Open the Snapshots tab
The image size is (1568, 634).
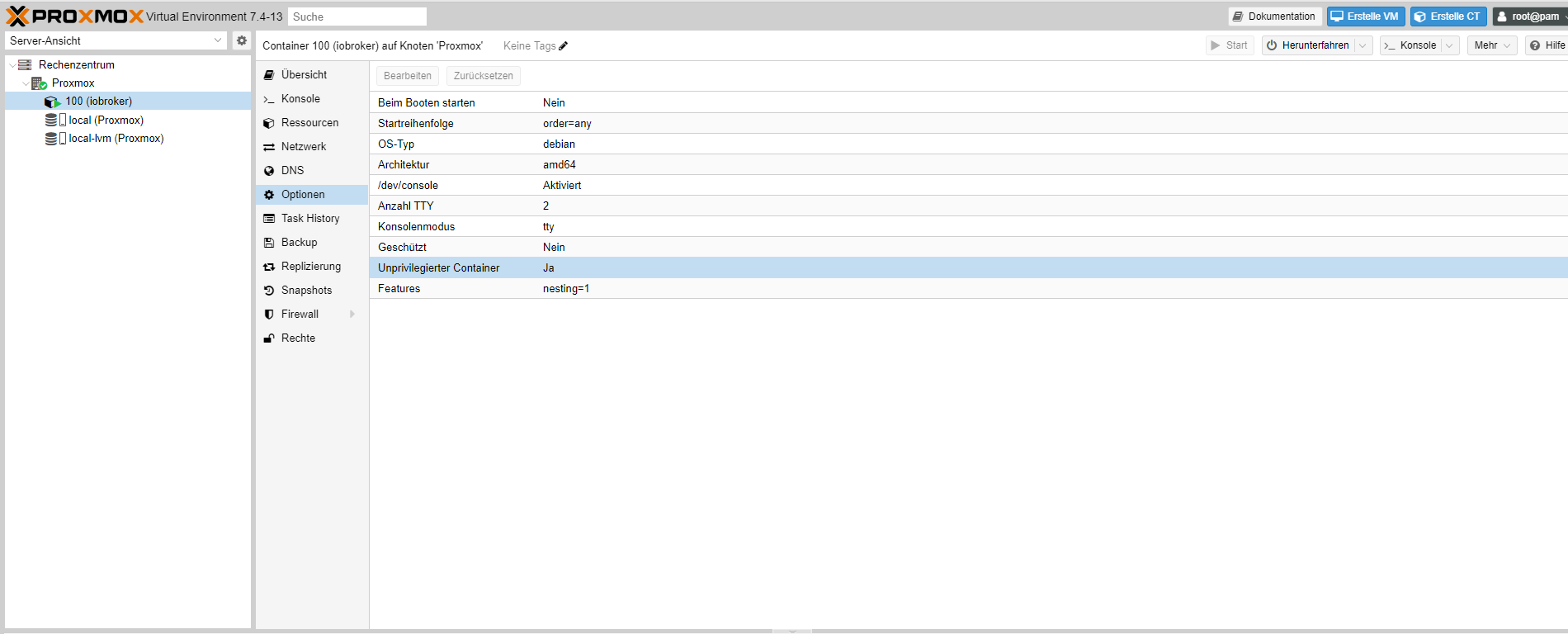tap(312, 291)
